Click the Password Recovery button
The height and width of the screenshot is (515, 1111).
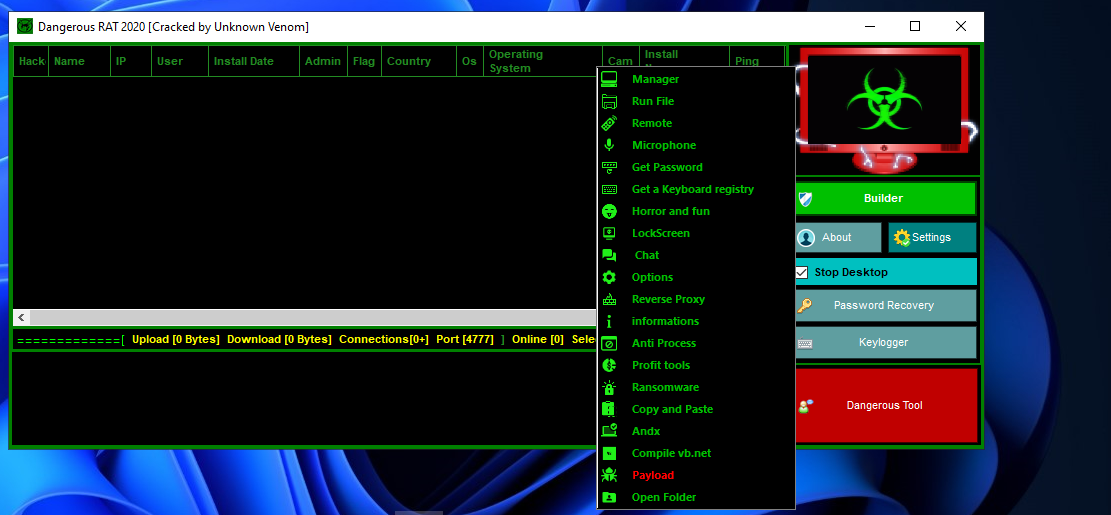(x=885, y=305)
